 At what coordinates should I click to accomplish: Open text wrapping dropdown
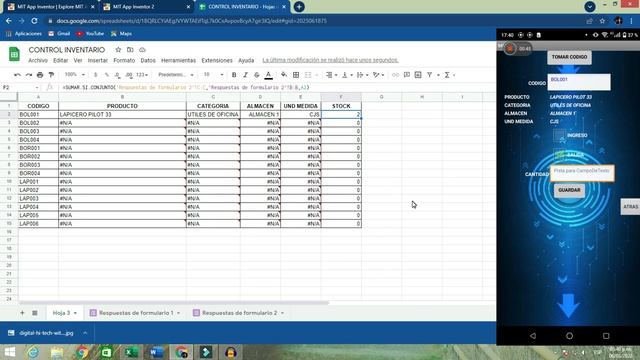tap(362, 75)
